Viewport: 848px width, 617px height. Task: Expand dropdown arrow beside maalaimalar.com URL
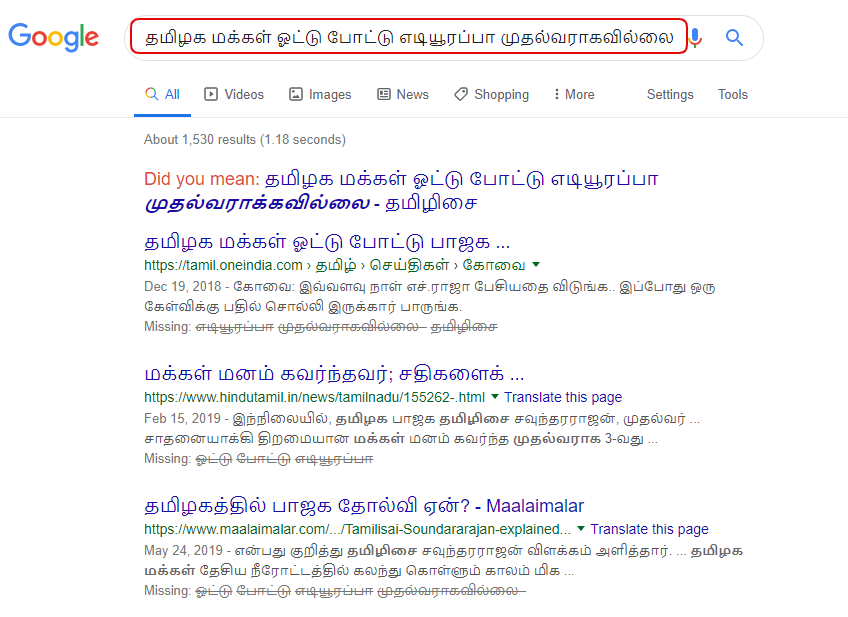pos(581,529)
